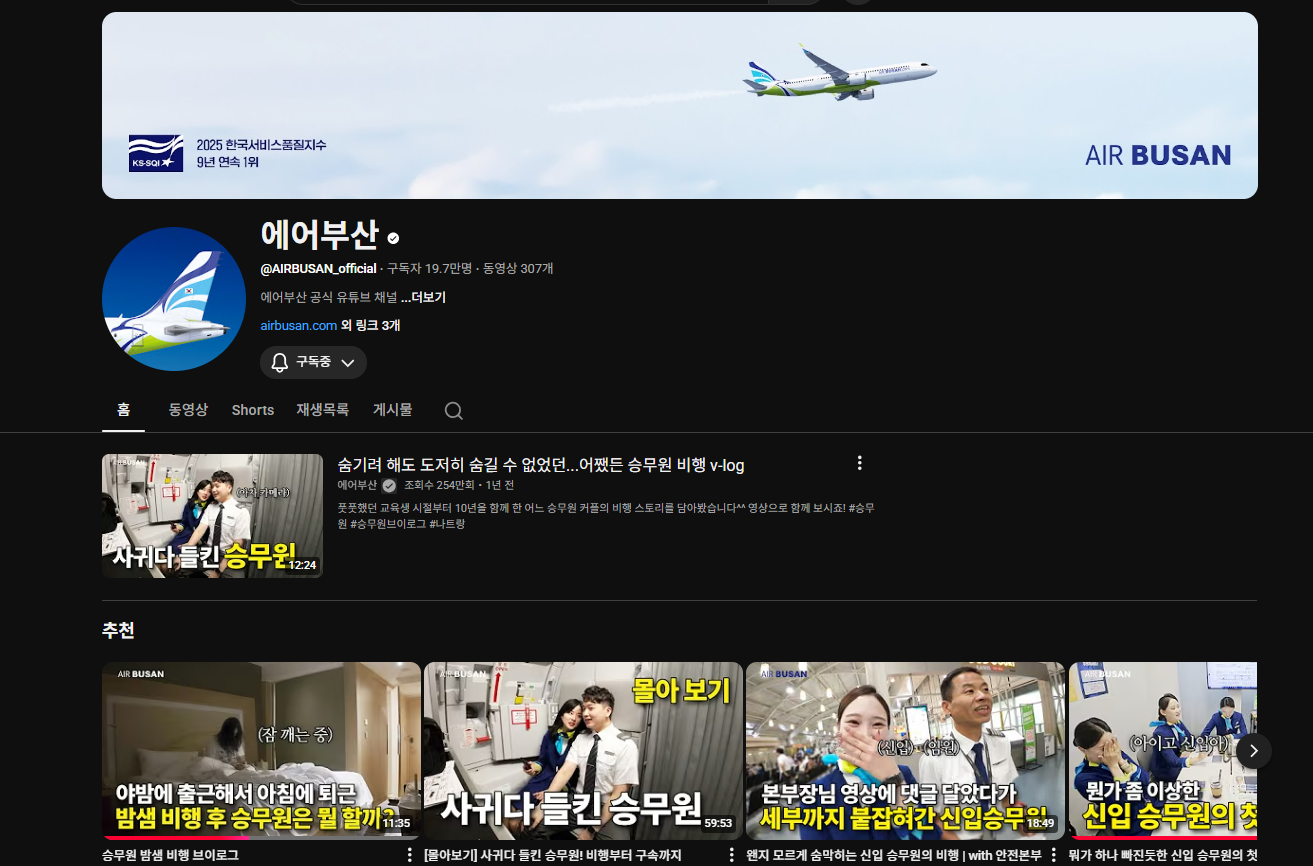1313x866 pixels.
Task: Show additional links via 외 링크 3개
Action: coord(371,325)
